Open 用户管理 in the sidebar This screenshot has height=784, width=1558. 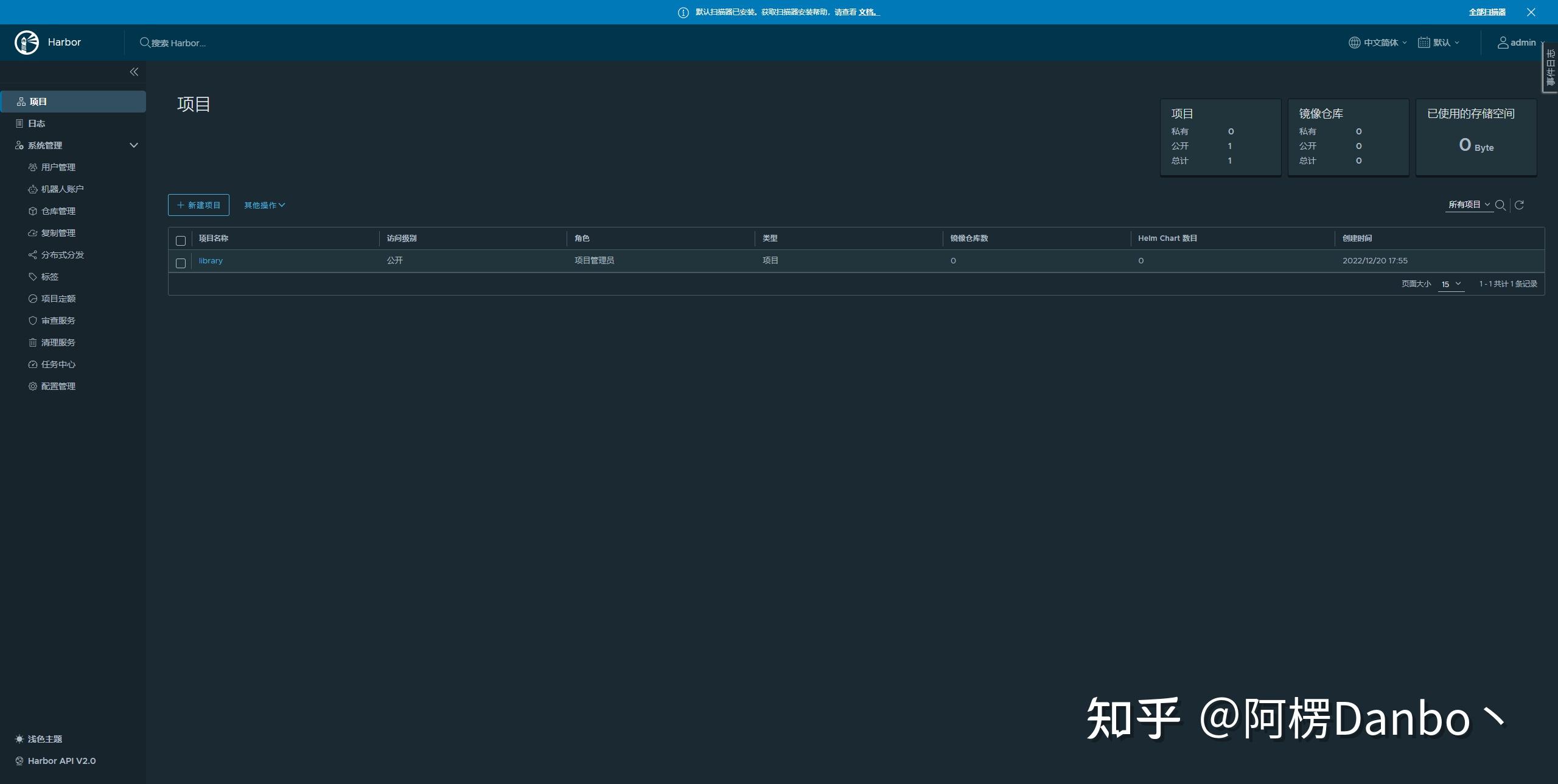coord(58,167)
